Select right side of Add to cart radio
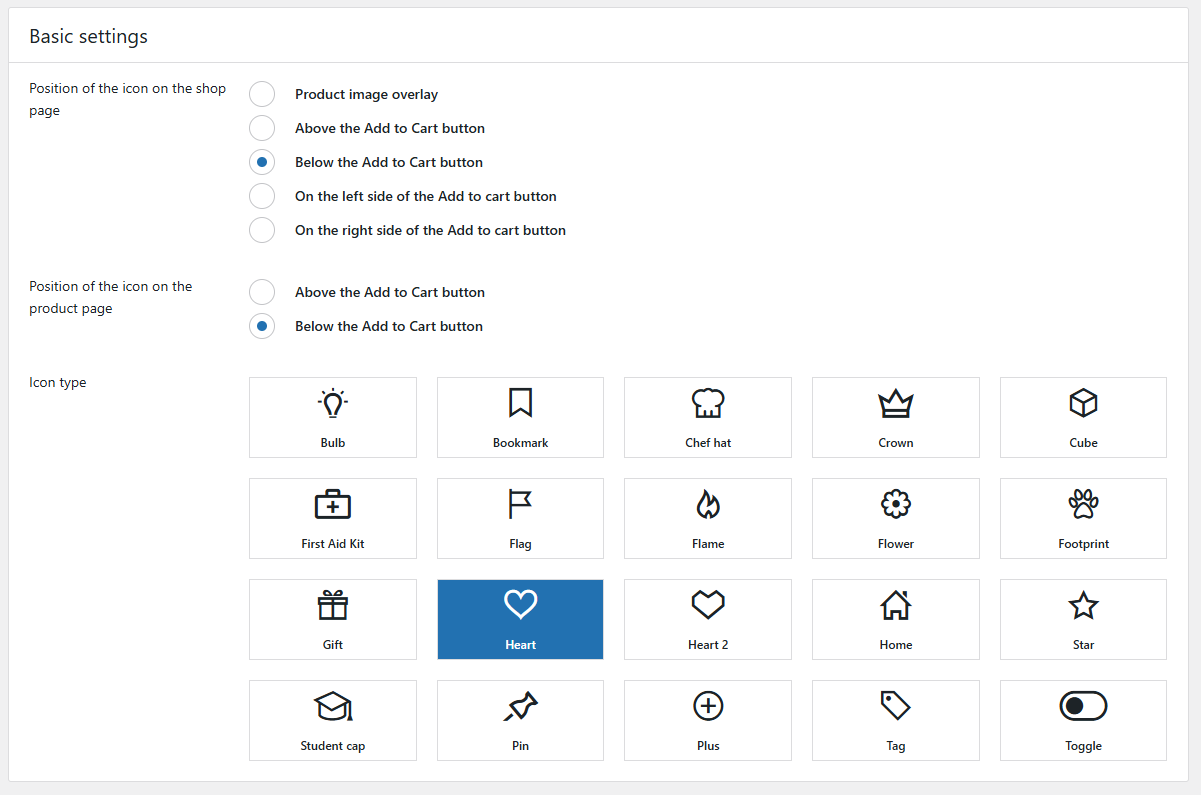 [262, 230]
